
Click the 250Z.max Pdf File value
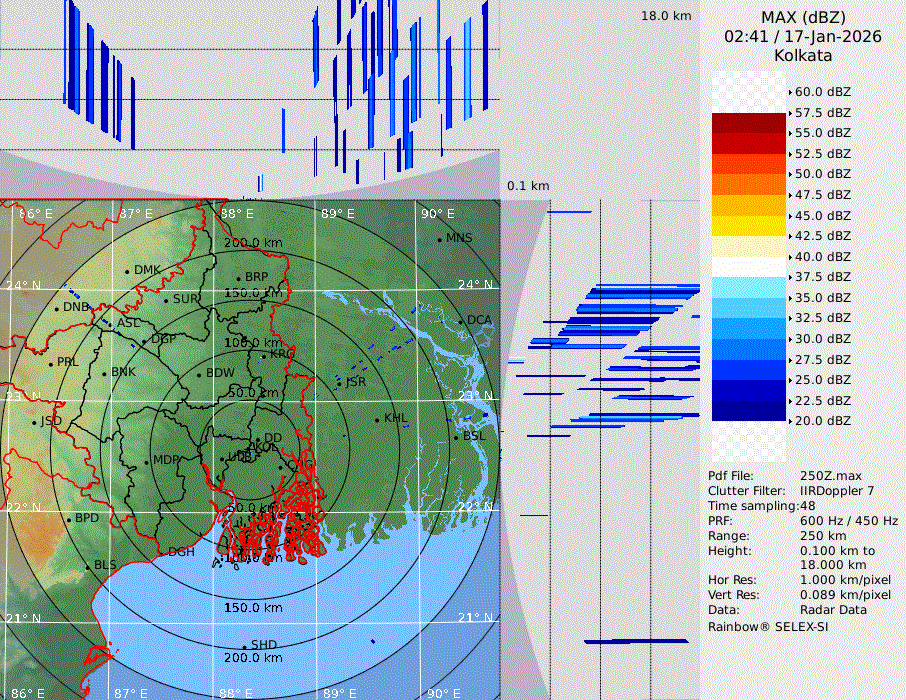point(824,476)
